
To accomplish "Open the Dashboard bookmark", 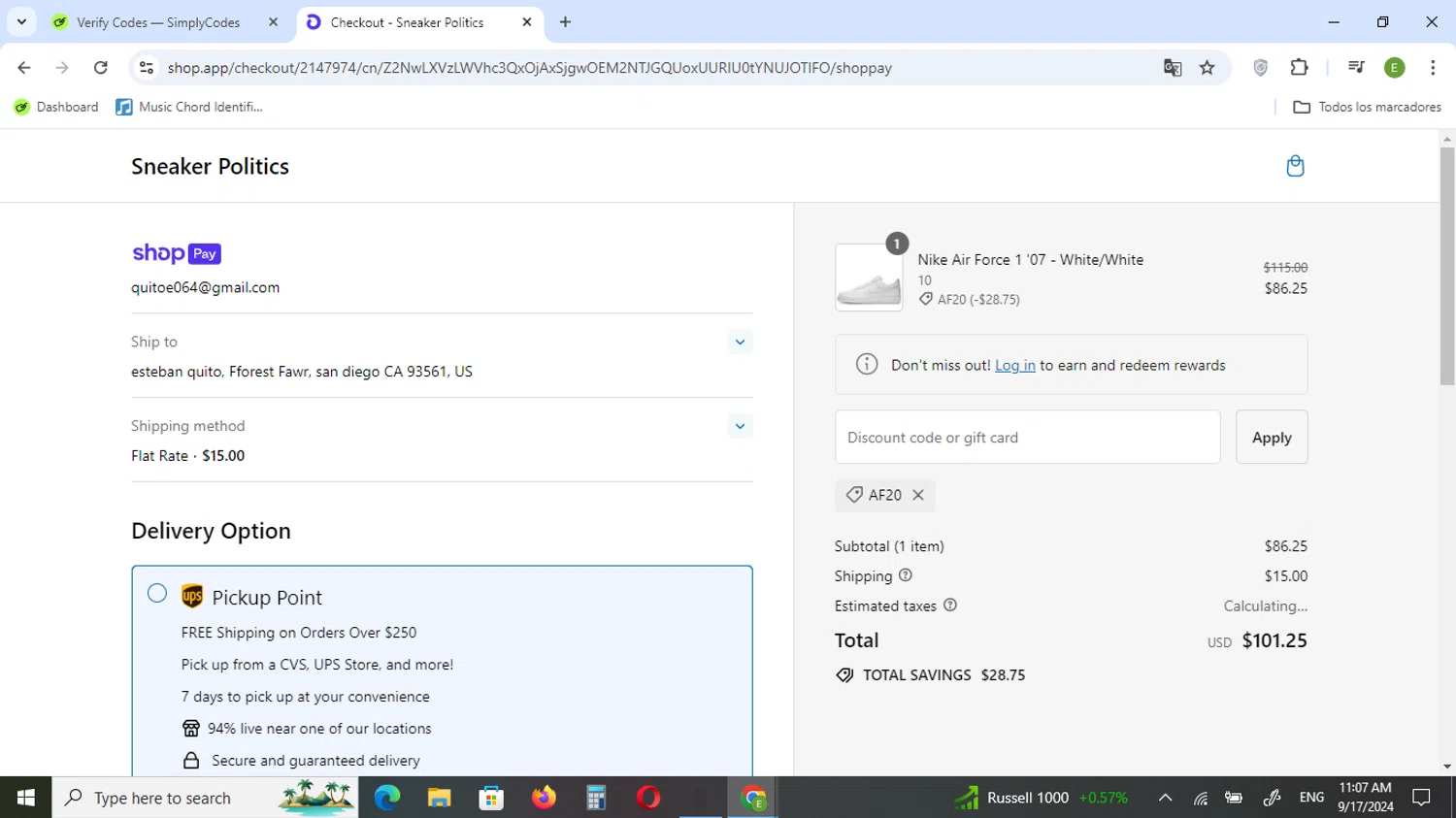I will click(56, 107).
